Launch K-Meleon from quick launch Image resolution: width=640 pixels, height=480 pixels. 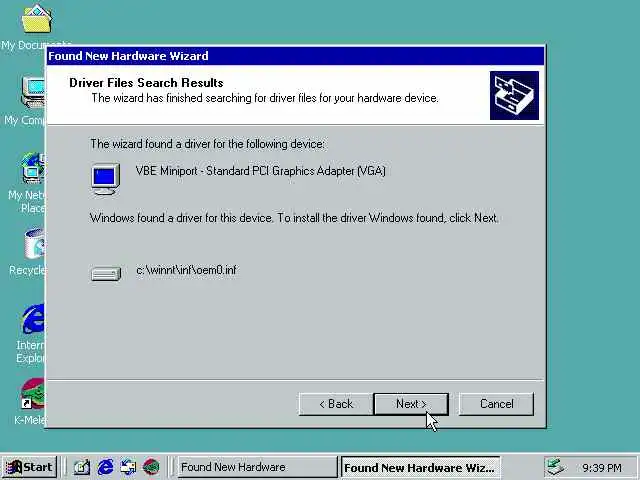tap(151, 467)
